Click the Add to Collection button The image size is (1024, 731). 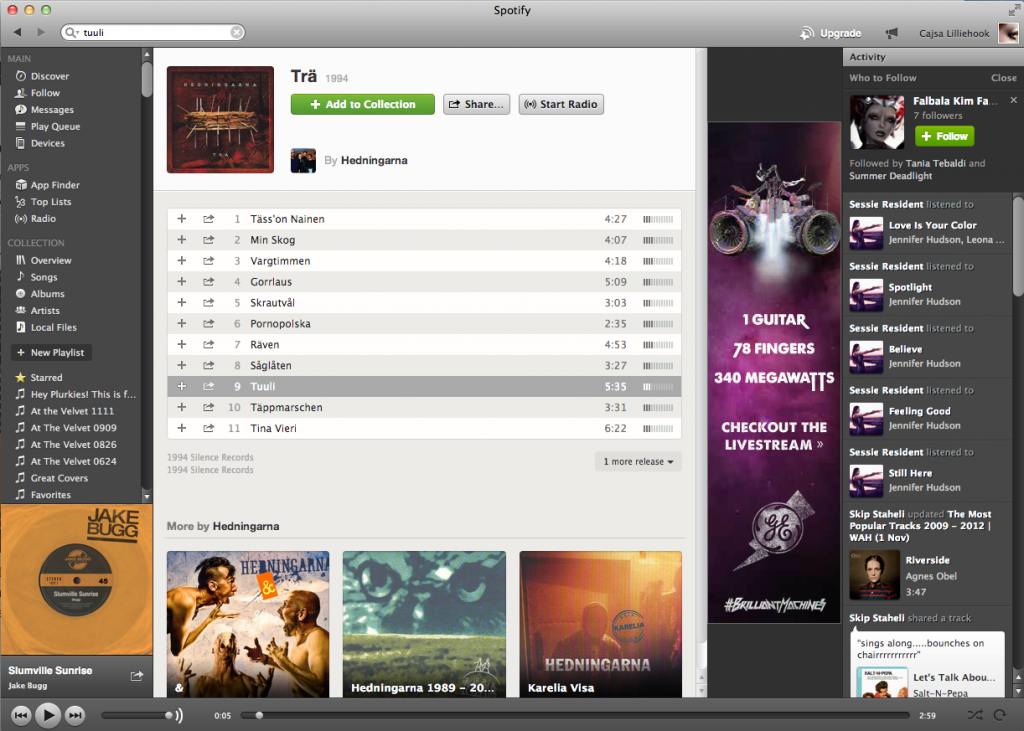click(362, 104)
